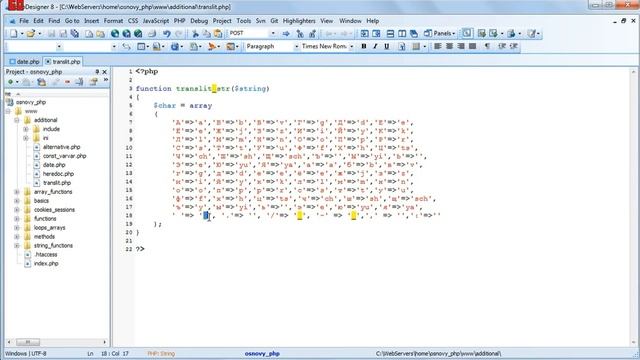This screenshot has width=640, height=360.
Task: Click the red remove icon in Project panel
Action: point(67,82)
